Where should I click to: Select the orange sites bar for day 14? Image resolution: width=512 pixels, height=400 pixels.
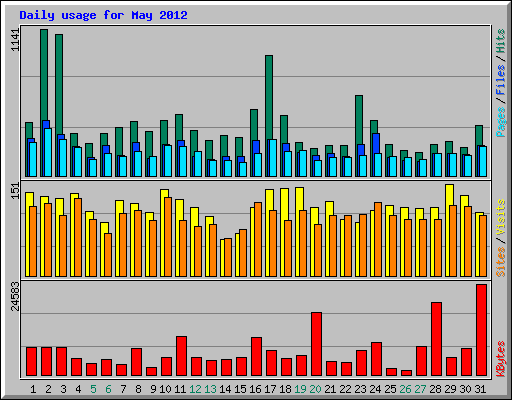228,257
